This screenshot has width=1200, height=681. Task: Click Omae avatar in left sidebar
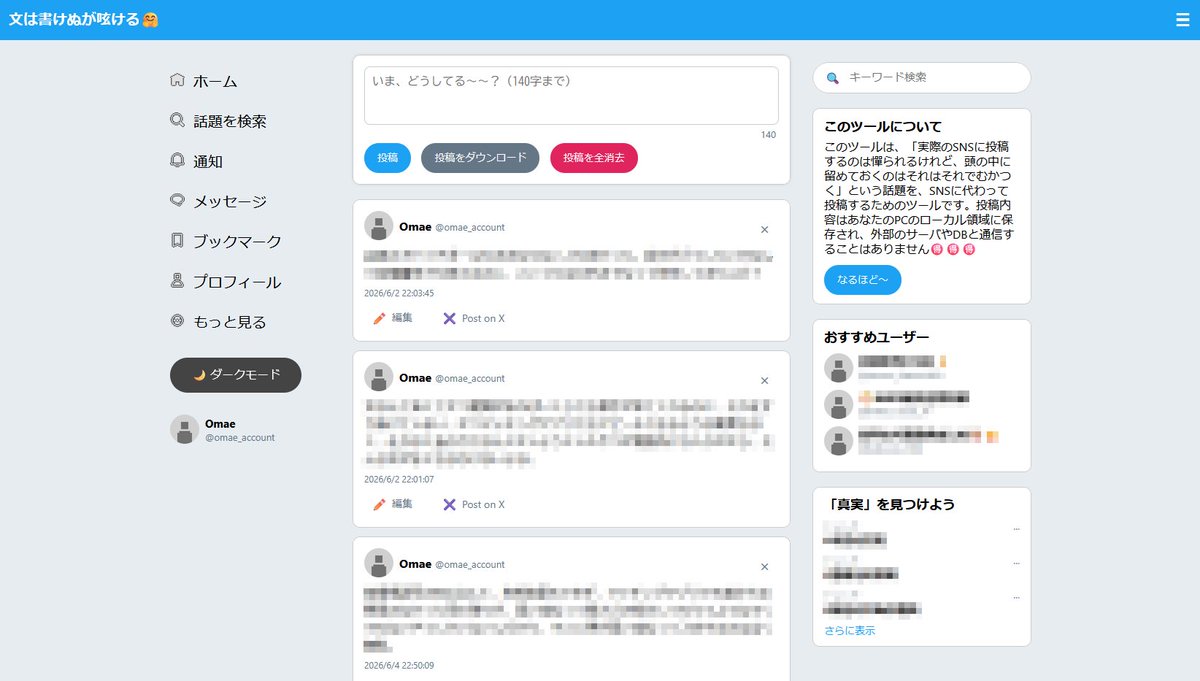pos(184,430)
